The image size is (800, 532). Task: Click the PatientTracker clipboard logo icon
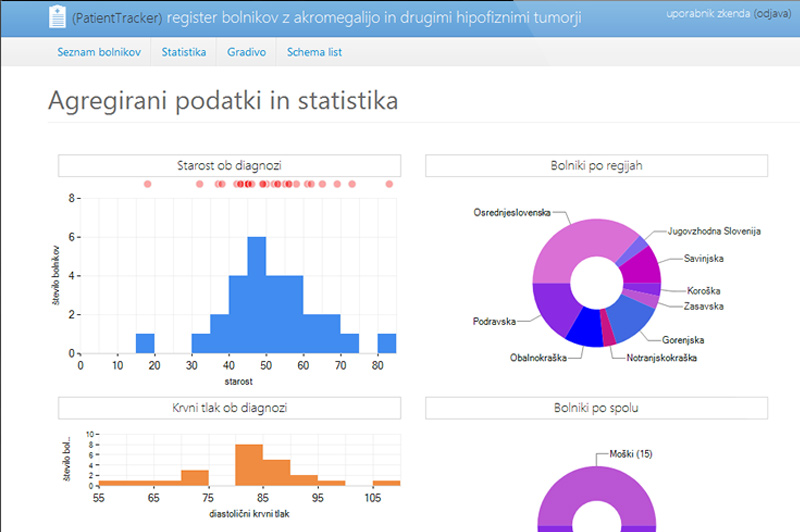point(57,17)
